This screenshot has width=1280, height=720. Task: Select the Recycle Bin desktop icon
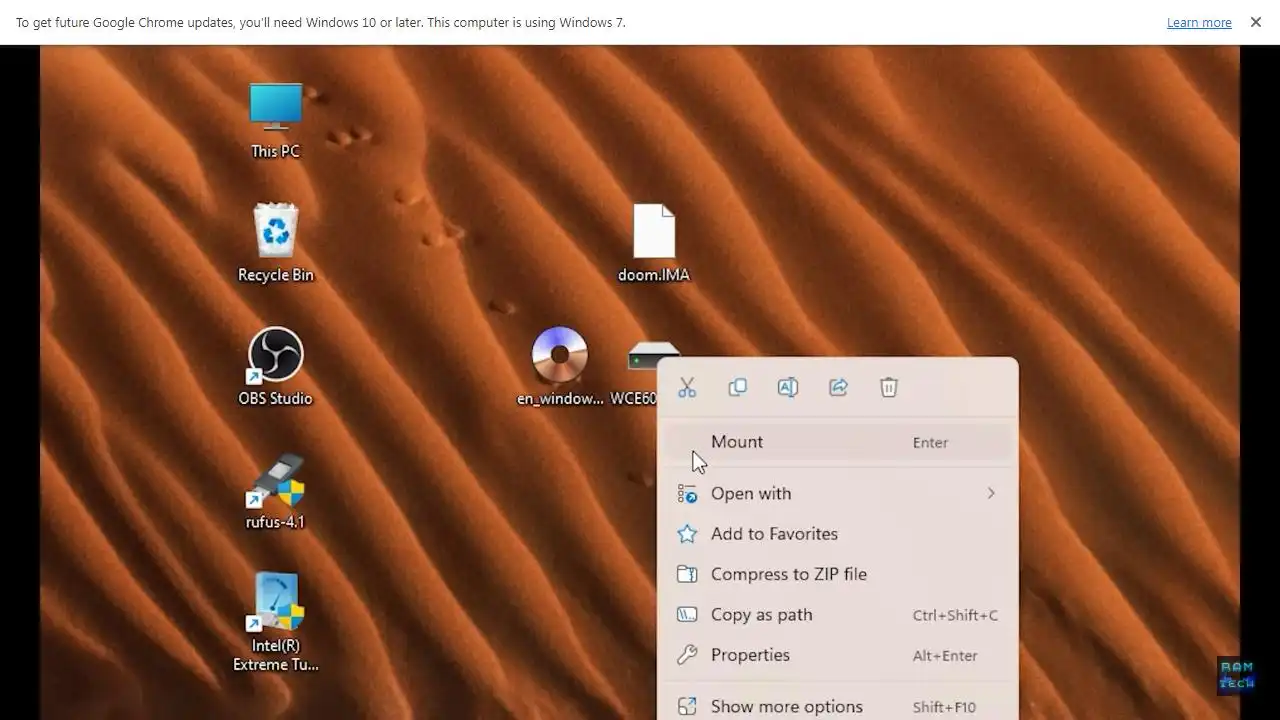(x=276, y=231)
